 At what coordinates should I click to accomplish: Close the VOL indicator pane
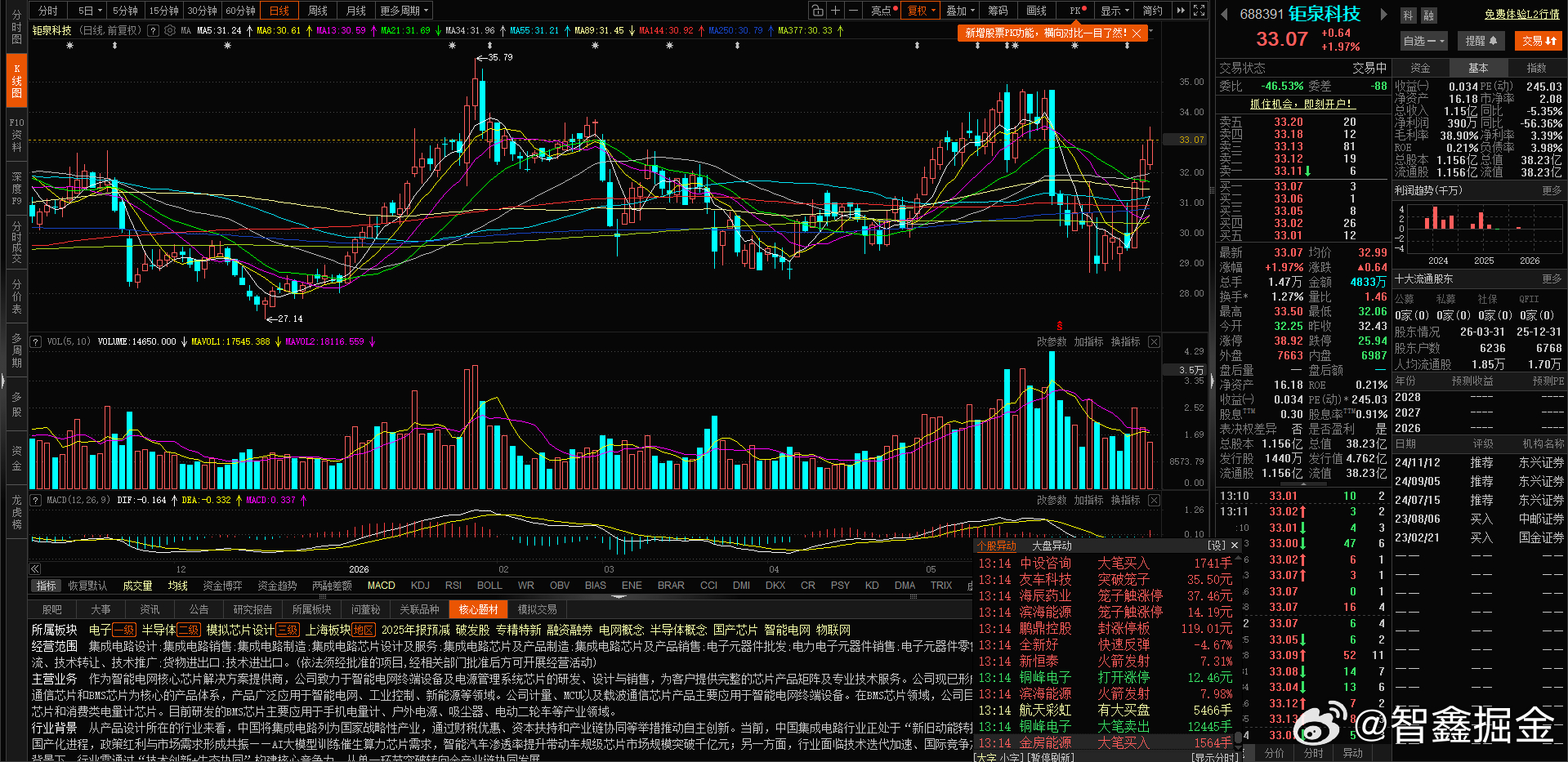(1154, 341)
